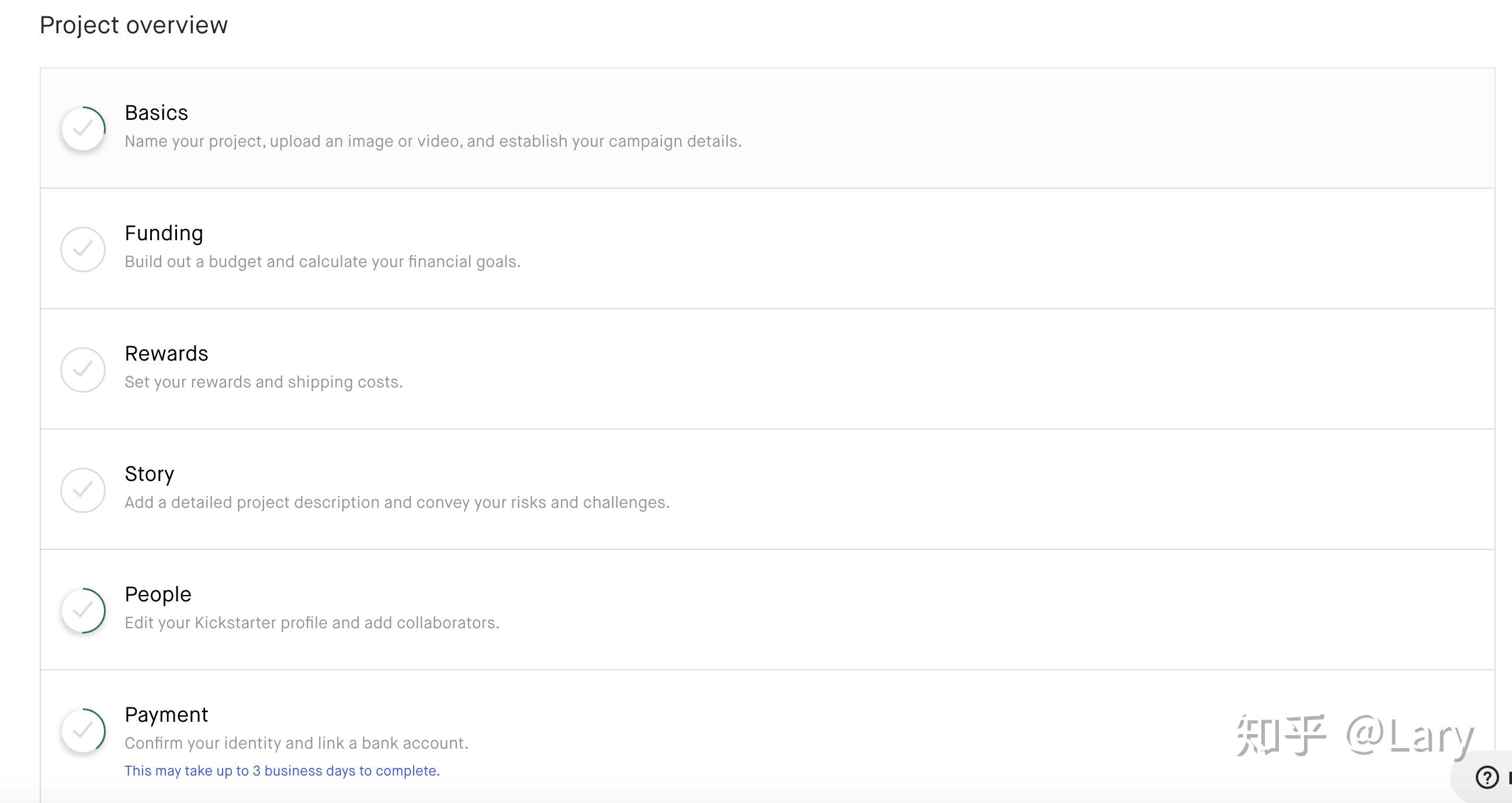This screenshot has height=803, width=1512.
Task: Open the Payment section heading
Action: coord(166,714)
